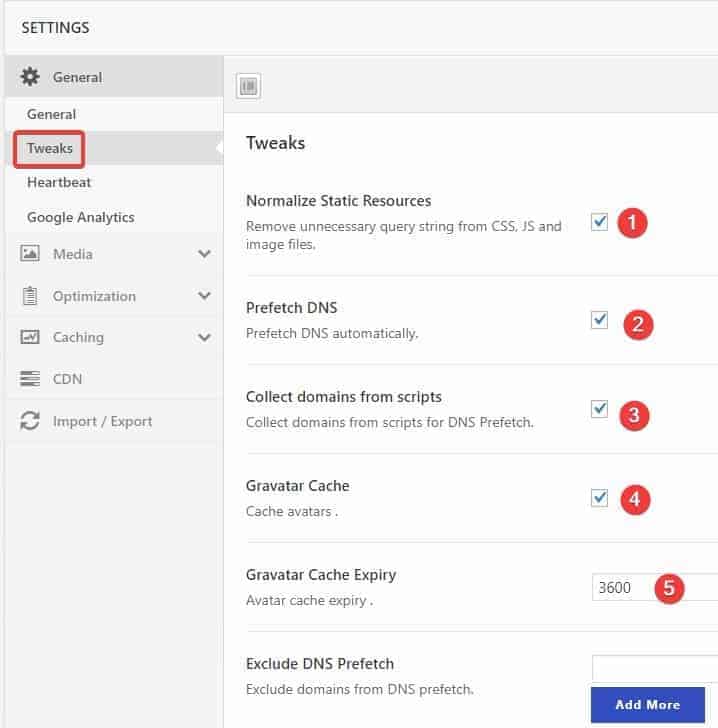Open the Optimization settings section
The image size is (718, 728).
(x=114, y=296)
